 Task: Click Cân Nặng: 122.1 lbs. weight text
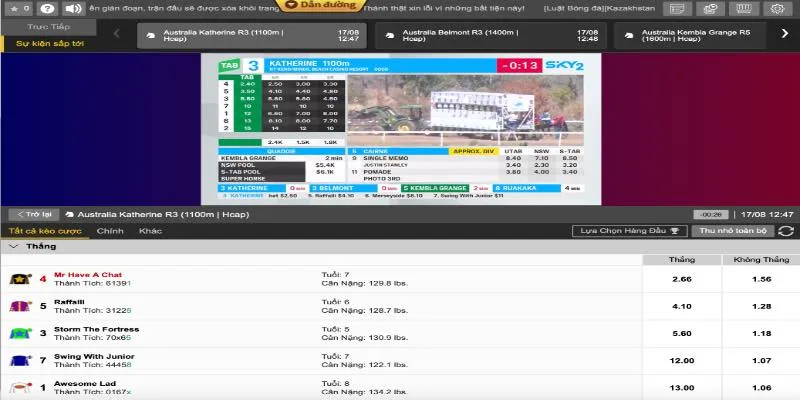pyautogui.click(x=364, y=365)
